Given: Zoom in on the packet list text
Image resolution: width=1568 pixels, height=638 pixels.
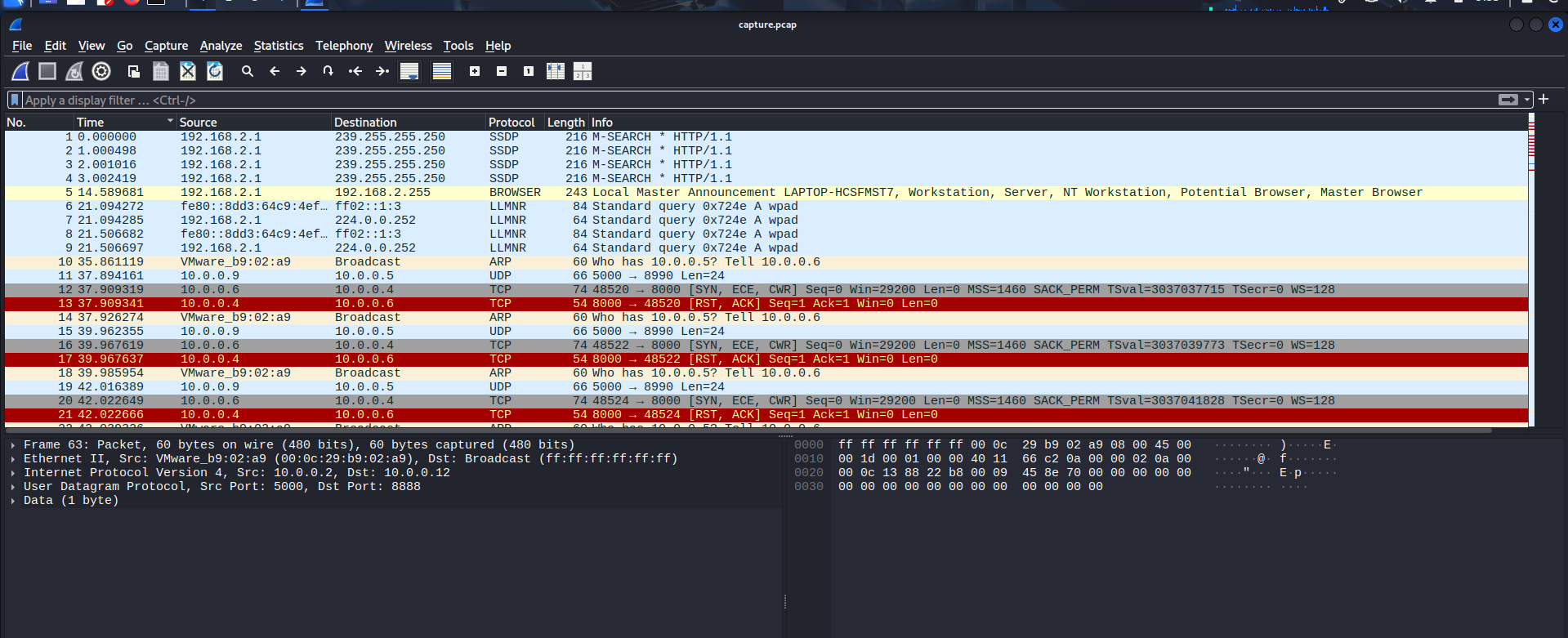Looking at the screenshot, I should click(x=475, y=72).
